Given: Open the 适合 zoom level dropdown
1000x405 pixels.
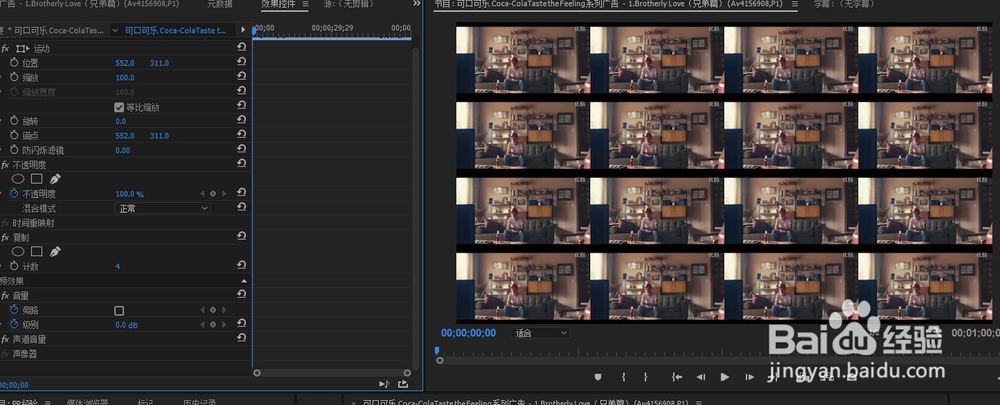Looking at the screenshot, I should 540,333.
